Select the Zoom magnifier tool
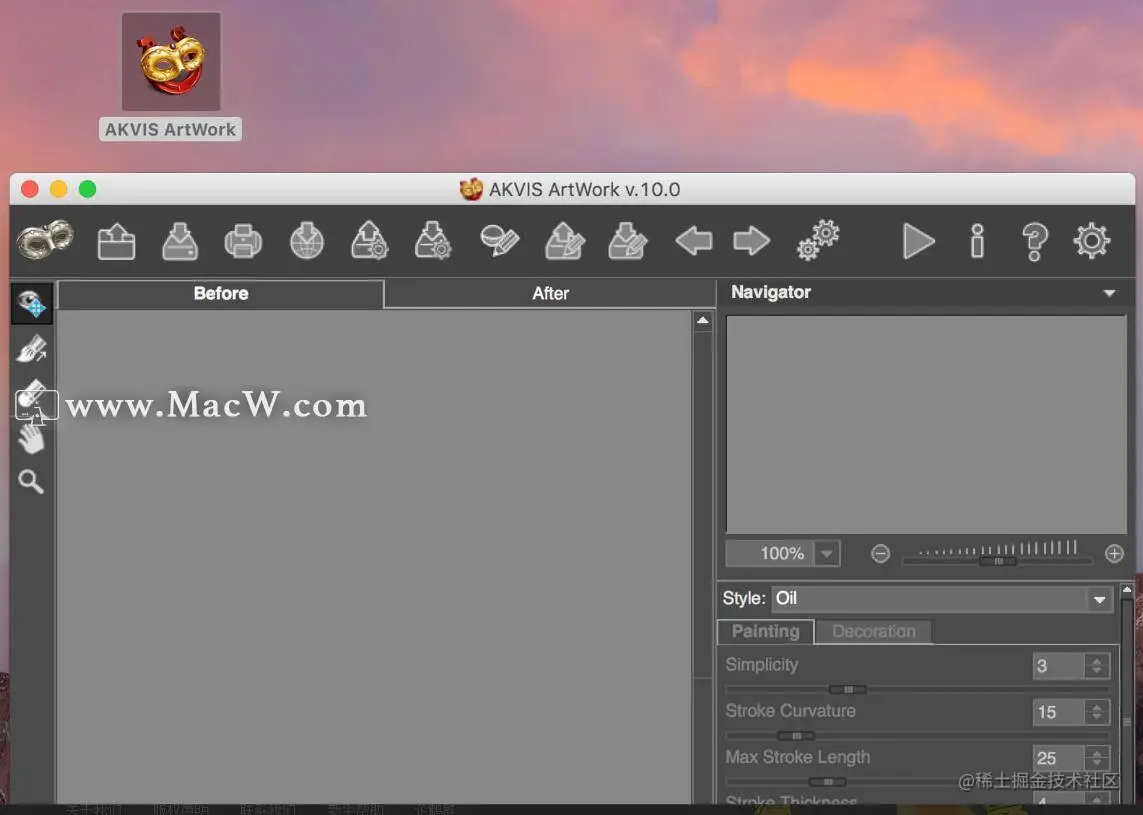This screenshot has width=1143, height=815. coord(31,481)
